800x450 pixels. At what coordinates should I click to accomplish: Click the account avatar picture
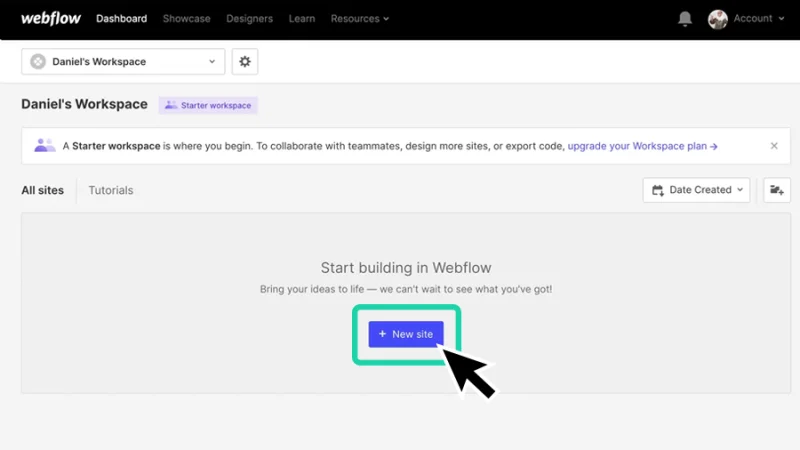(717, 19)
